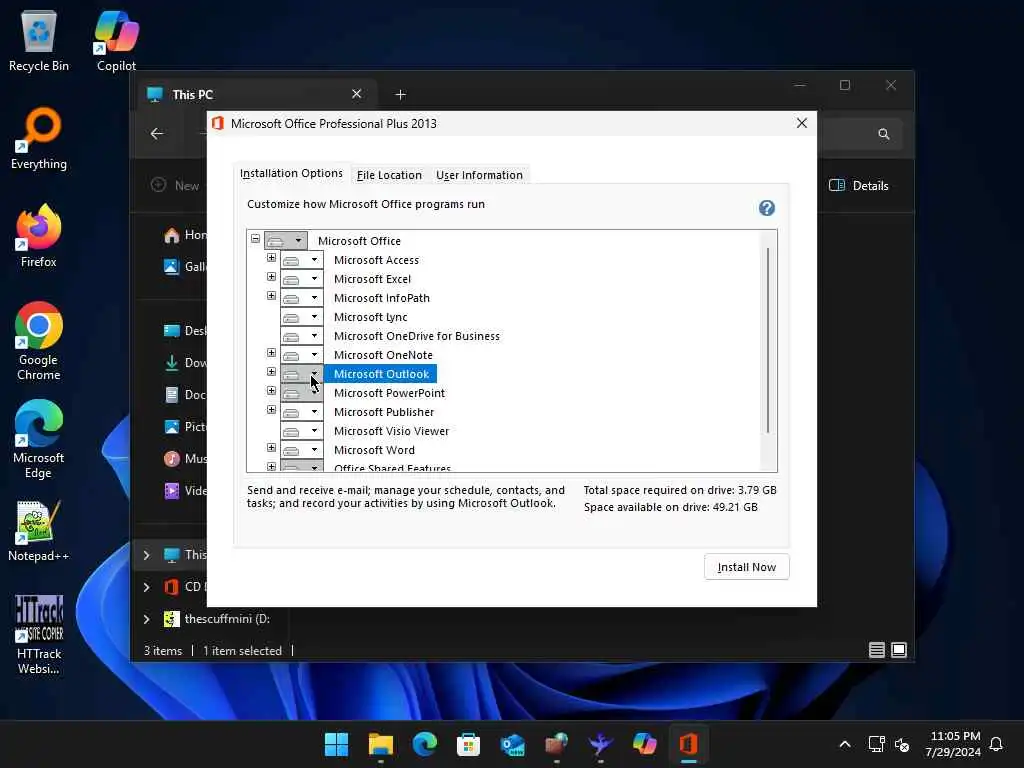This screenshot has width=1024, height=768.
Task: Switch to large thumbnails view in Explorer
Action: click(x=899, y=650)
